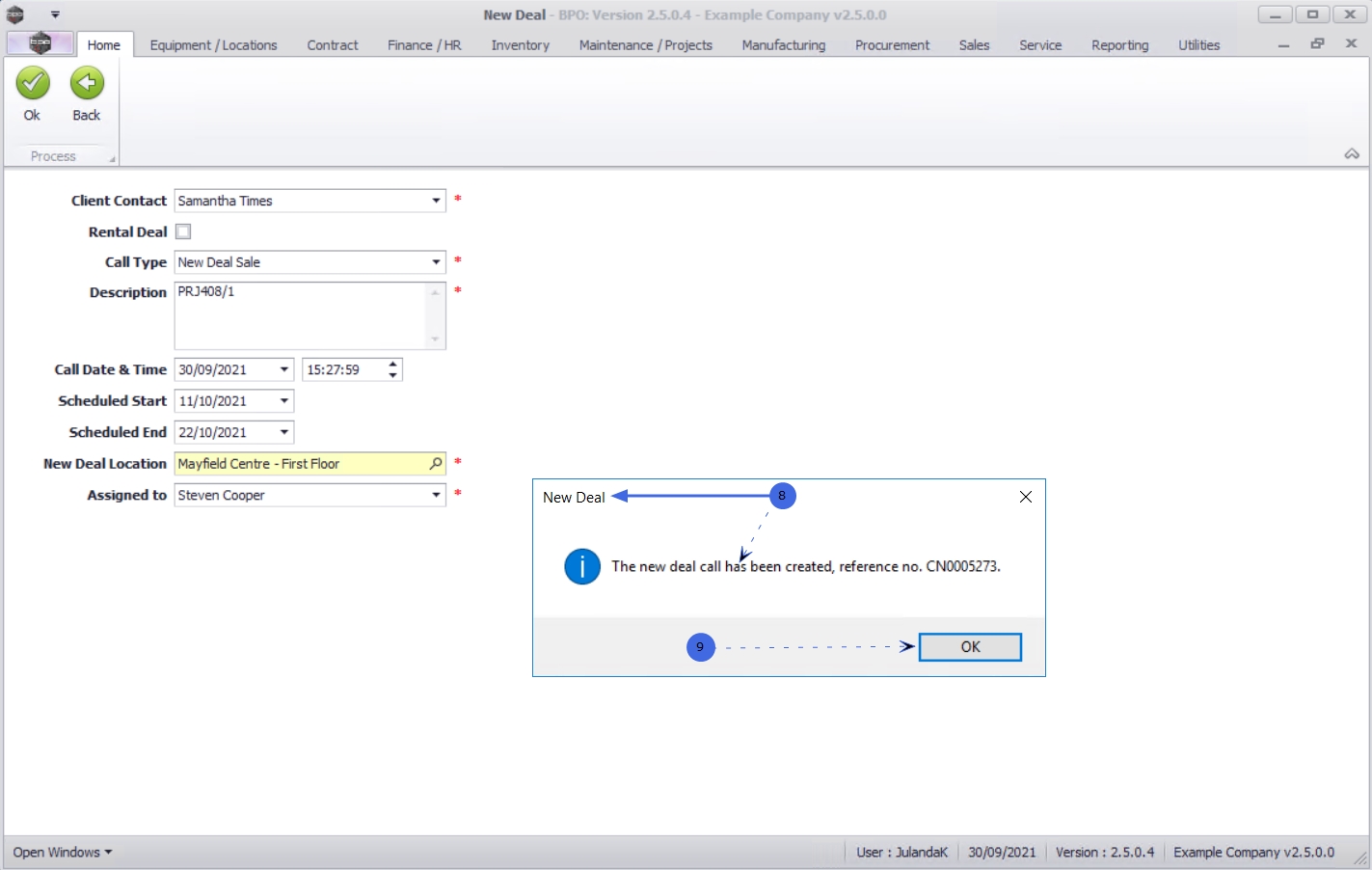Click the status bar resize grip
Screen dimensions: 1372x870
click(x=1360, y=857)
